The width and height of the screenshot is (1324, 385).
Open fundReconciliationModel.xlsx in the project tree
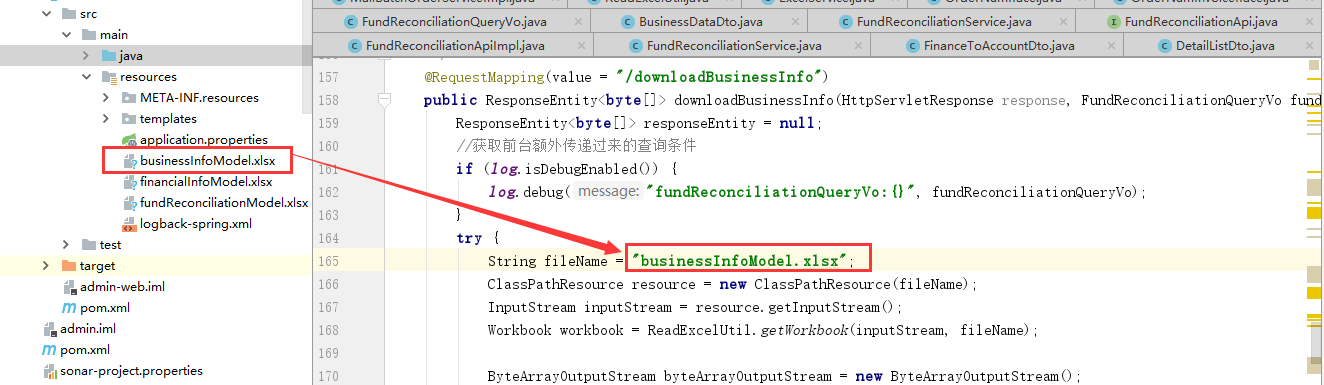(x=224, y=203)
